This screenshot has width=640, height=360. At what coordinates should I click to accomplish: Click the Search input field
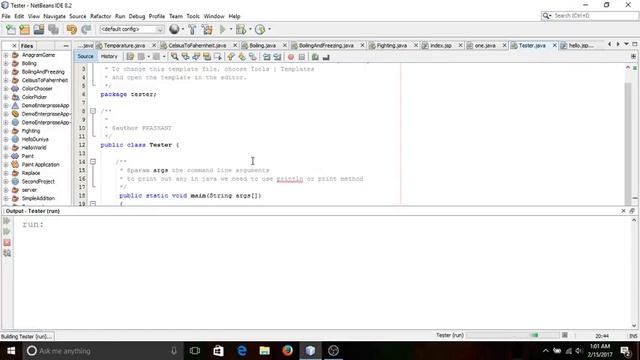[595, 16]
